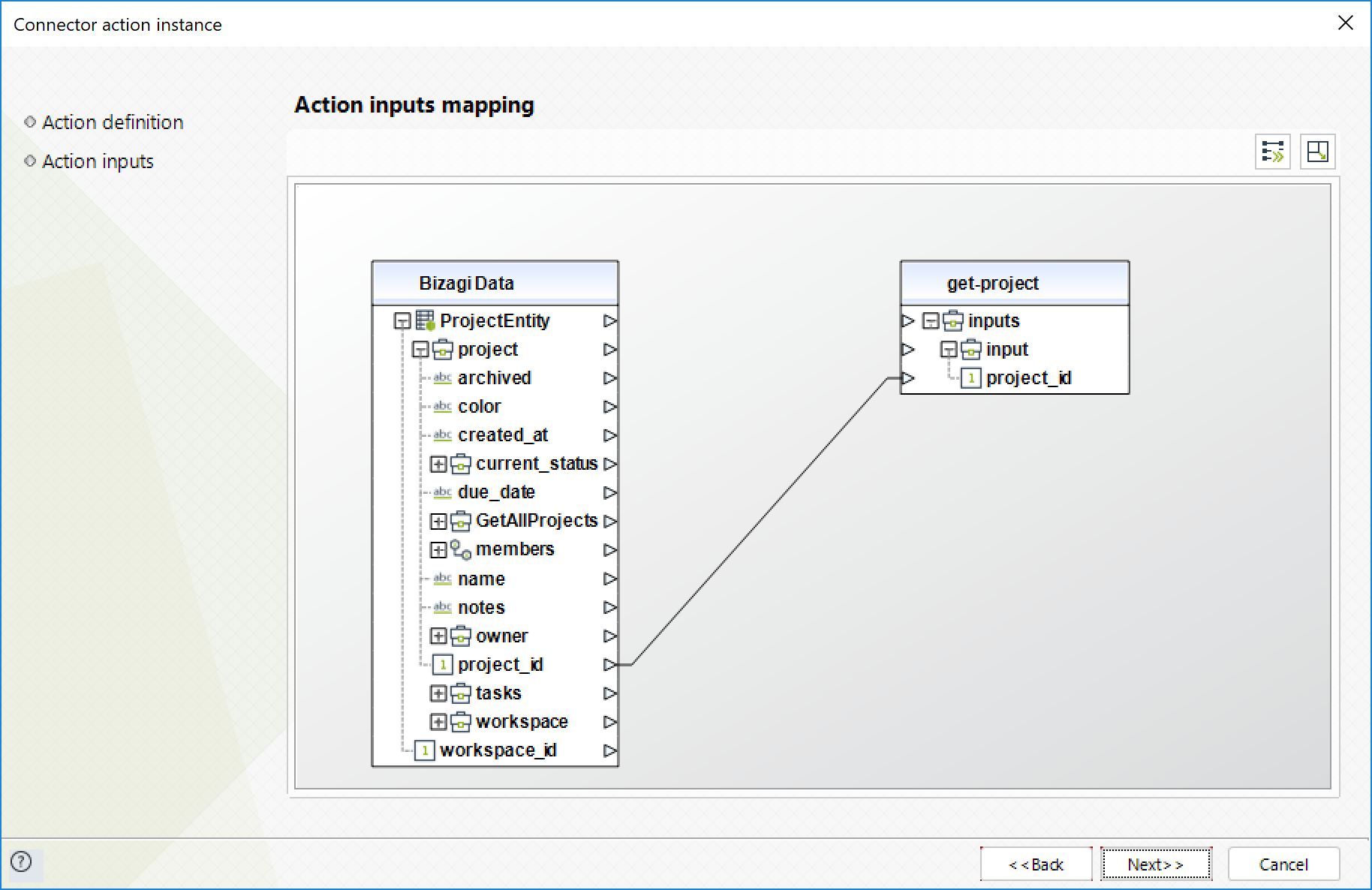This screenshot has width=1372, height=890.
Task: Click the abc icon beside created_at
Action: click(x=443, y=434)
